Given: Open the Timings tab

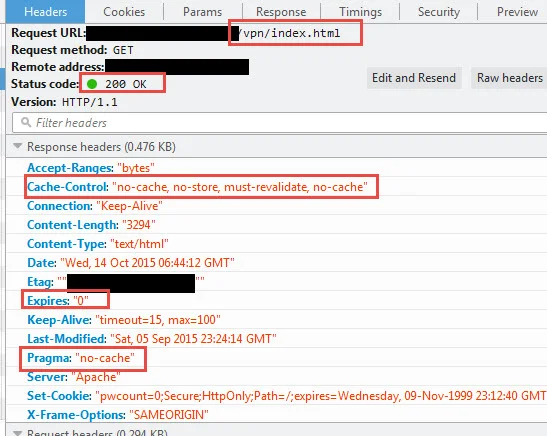Looking at the screenshot, I should 360,12.
